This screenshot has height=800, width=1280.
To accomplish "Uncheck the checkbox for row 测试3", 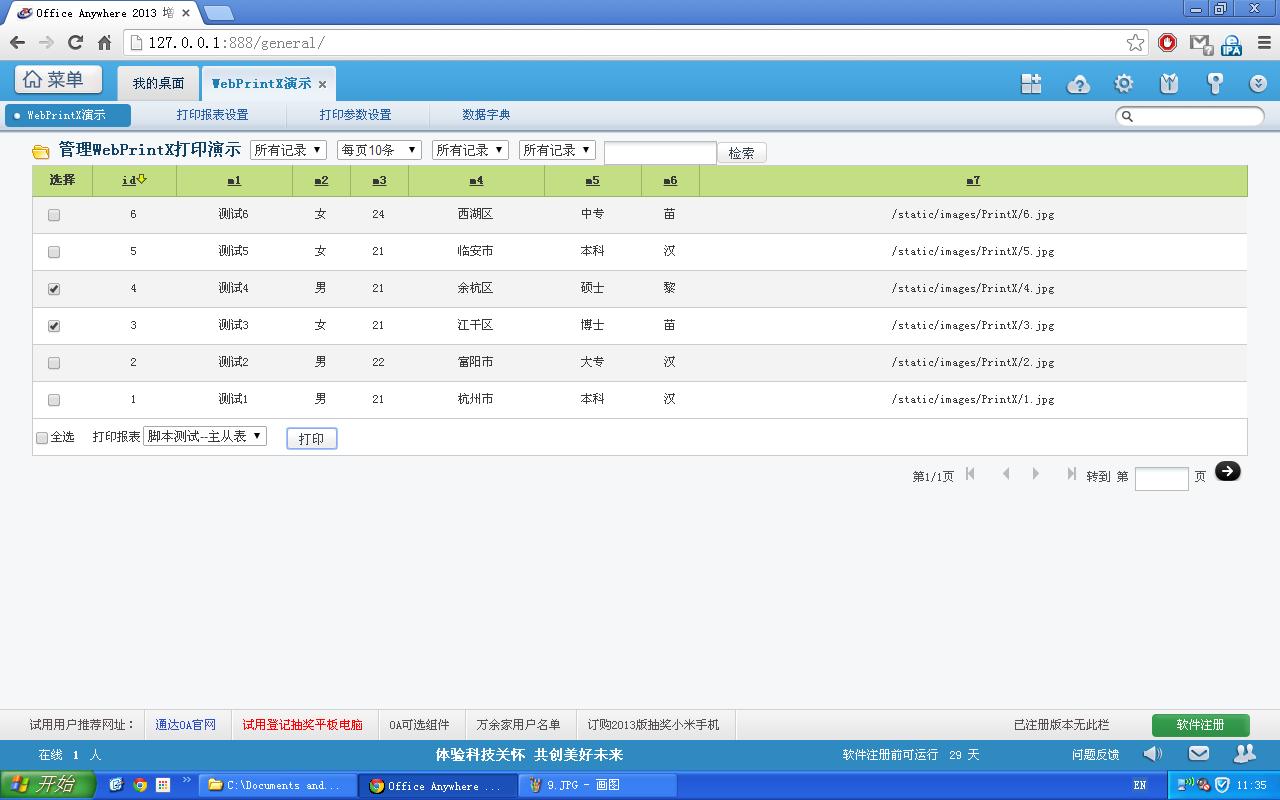I will tap(54, 326).
